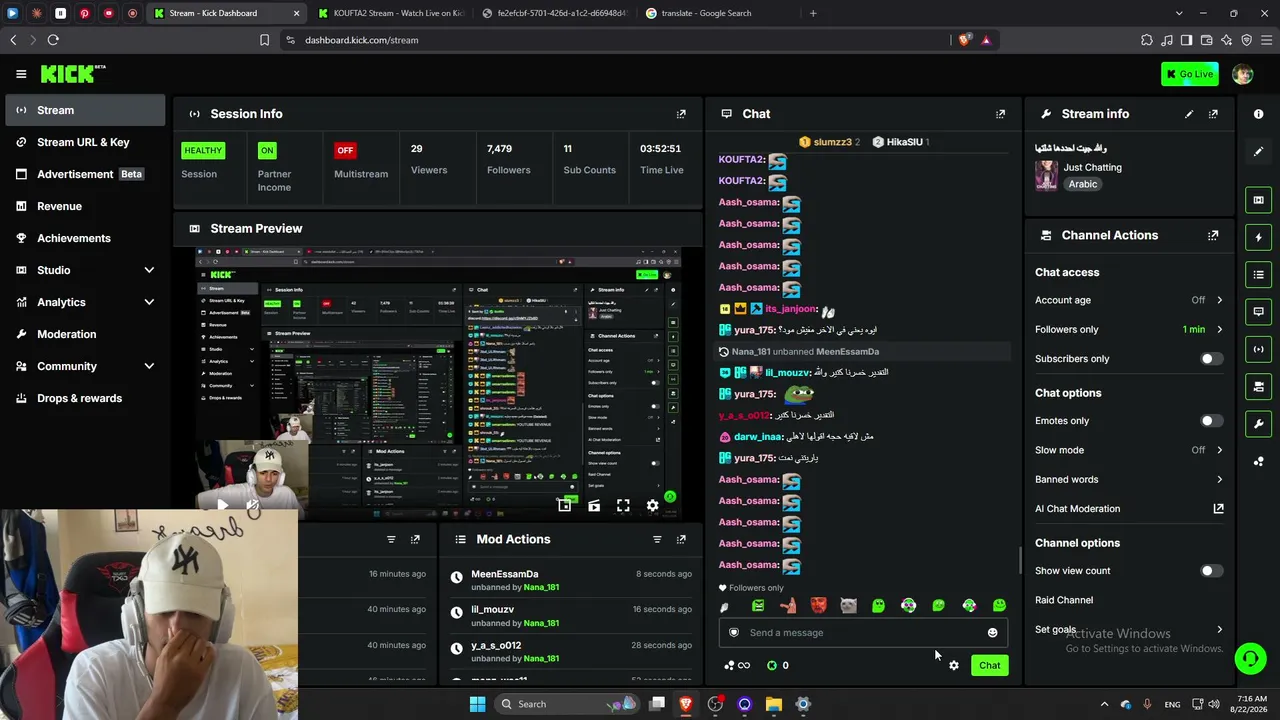This screenshot has height=720, width=1280.
Task: Pop out the Stream info panel
Action: tap(1213, 114)
